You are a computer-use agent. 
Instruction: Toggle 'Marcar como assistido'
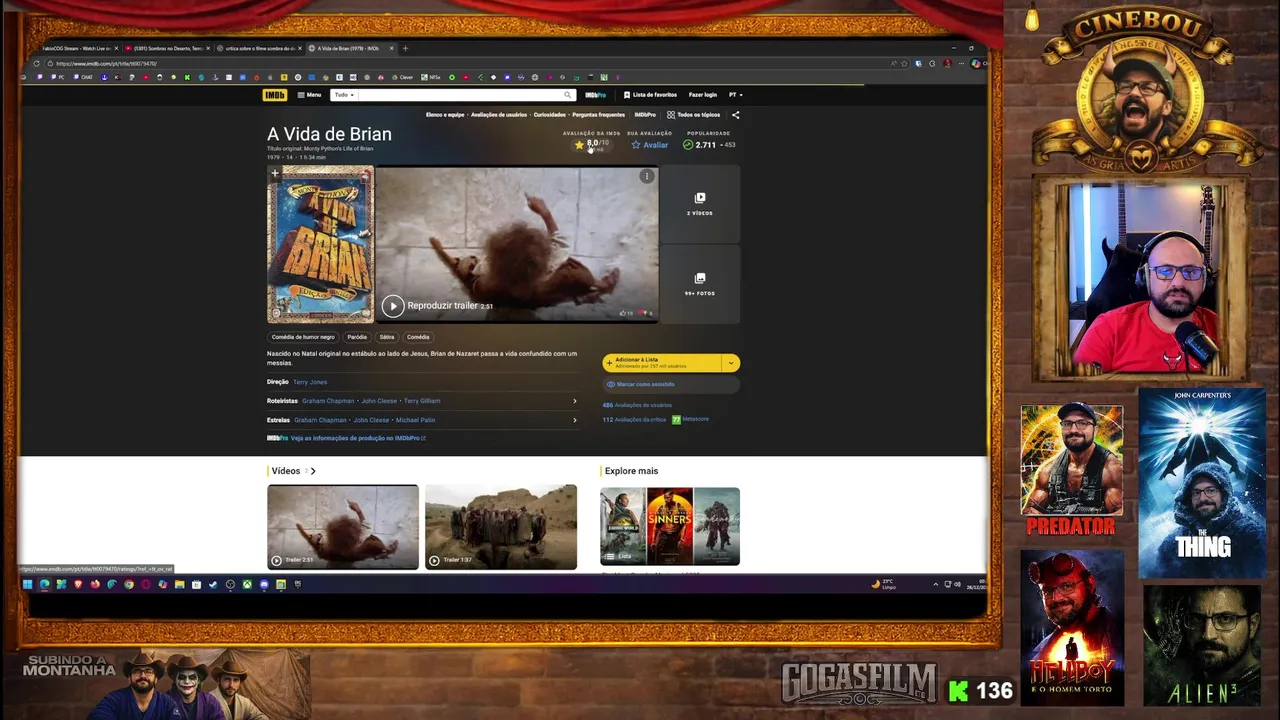click(x=671, y=384)
